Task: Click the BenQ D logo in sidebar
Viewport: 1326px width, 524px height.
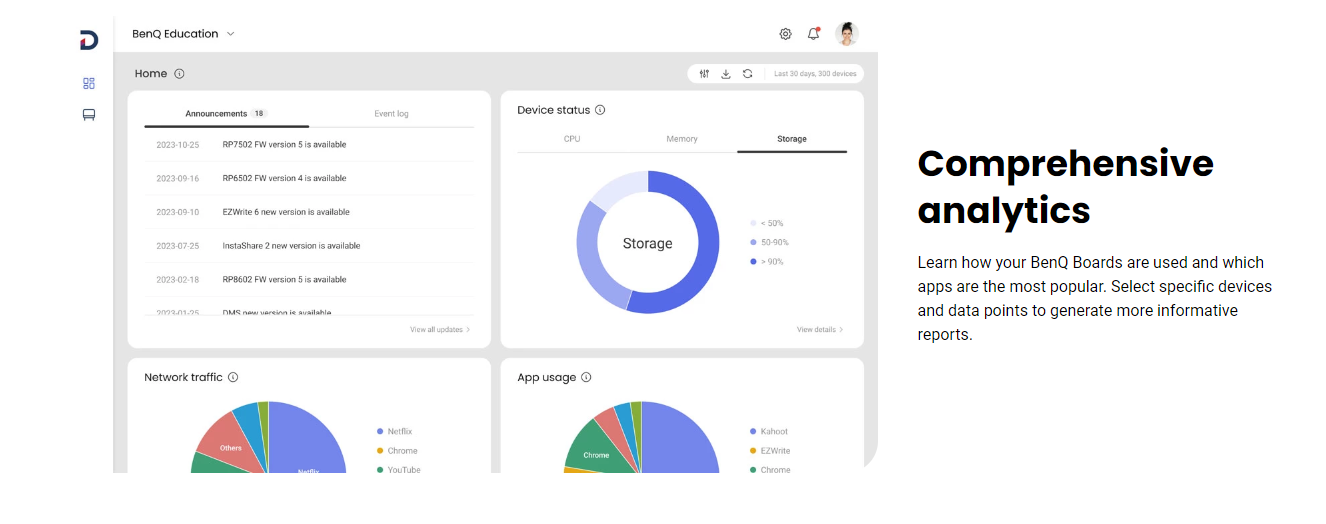Action: point(89,40)
